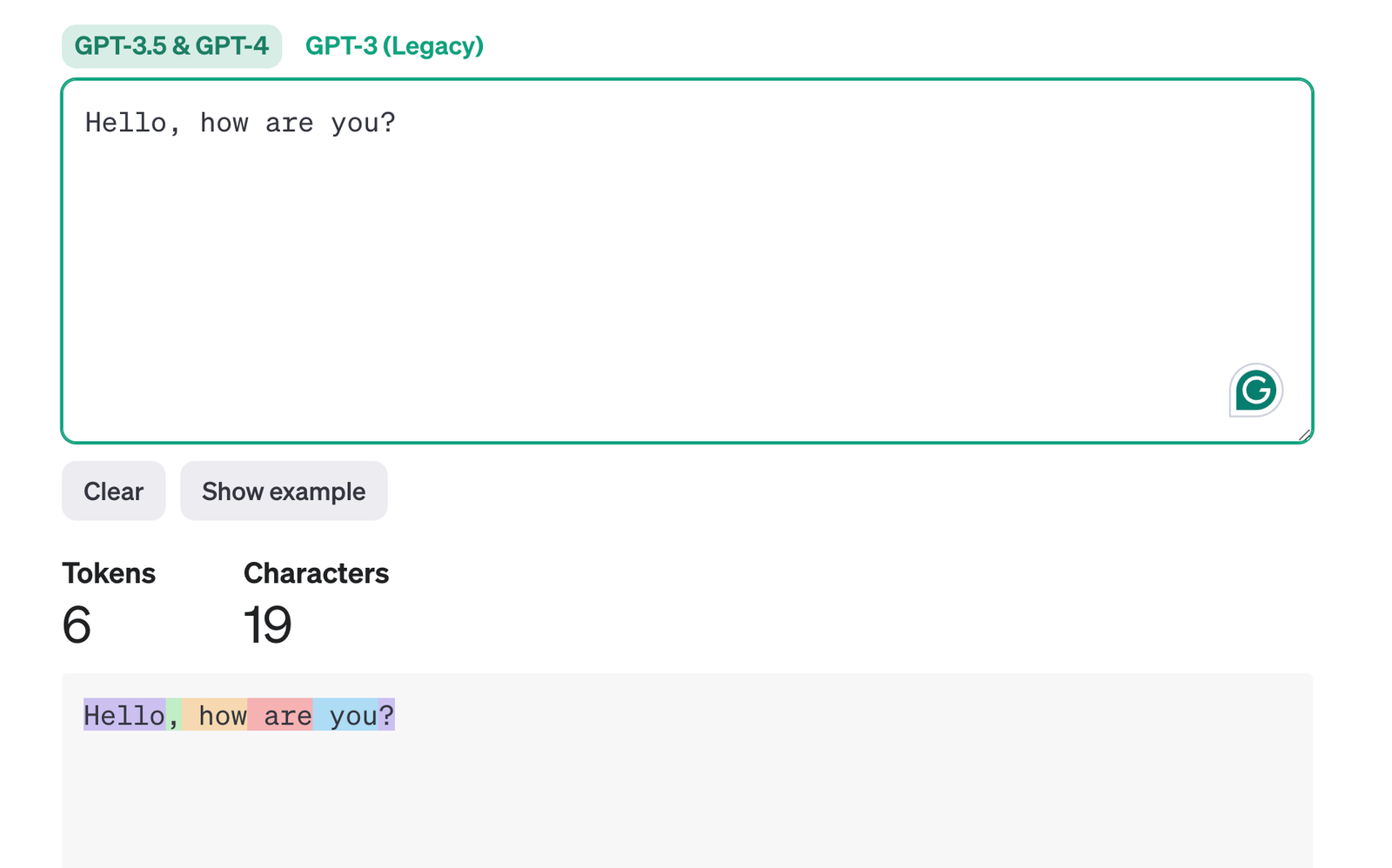Click the word "Hello" in the input box
1392x868 pixels.
[125, 123]
